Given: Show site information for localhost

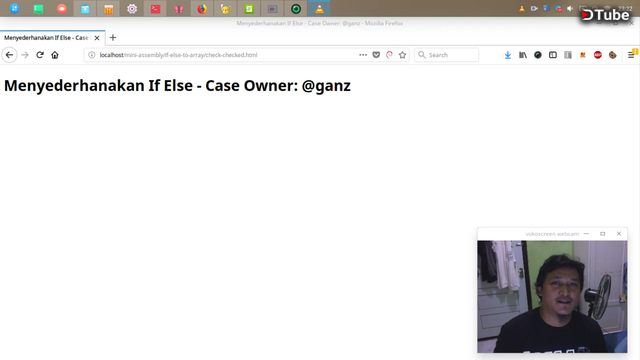Looking at the screenshot, I should click(x=92, y=55).
